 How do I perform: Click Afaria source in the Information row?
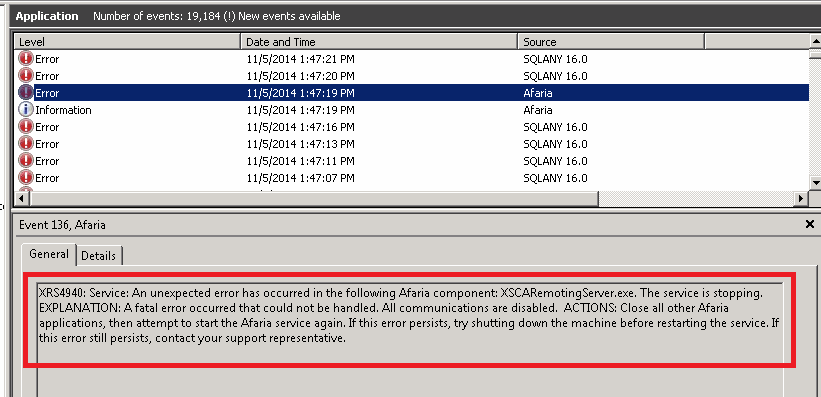538,110
